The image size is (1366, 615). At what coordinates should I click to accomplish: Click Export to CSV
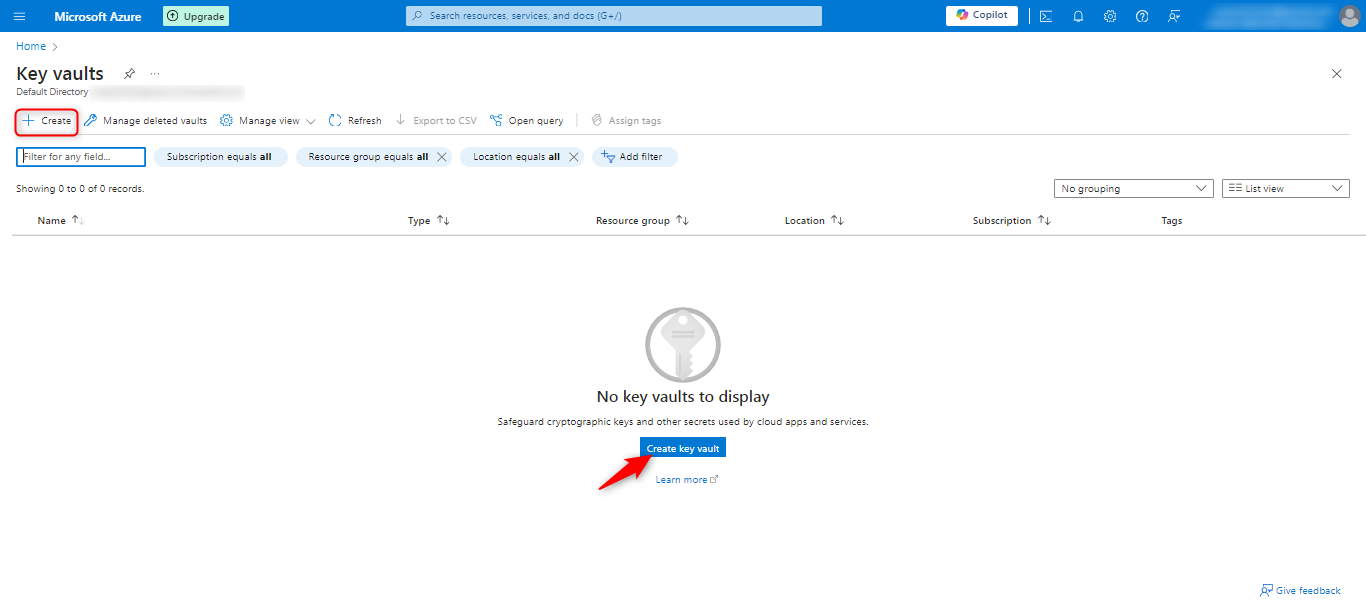436,121
